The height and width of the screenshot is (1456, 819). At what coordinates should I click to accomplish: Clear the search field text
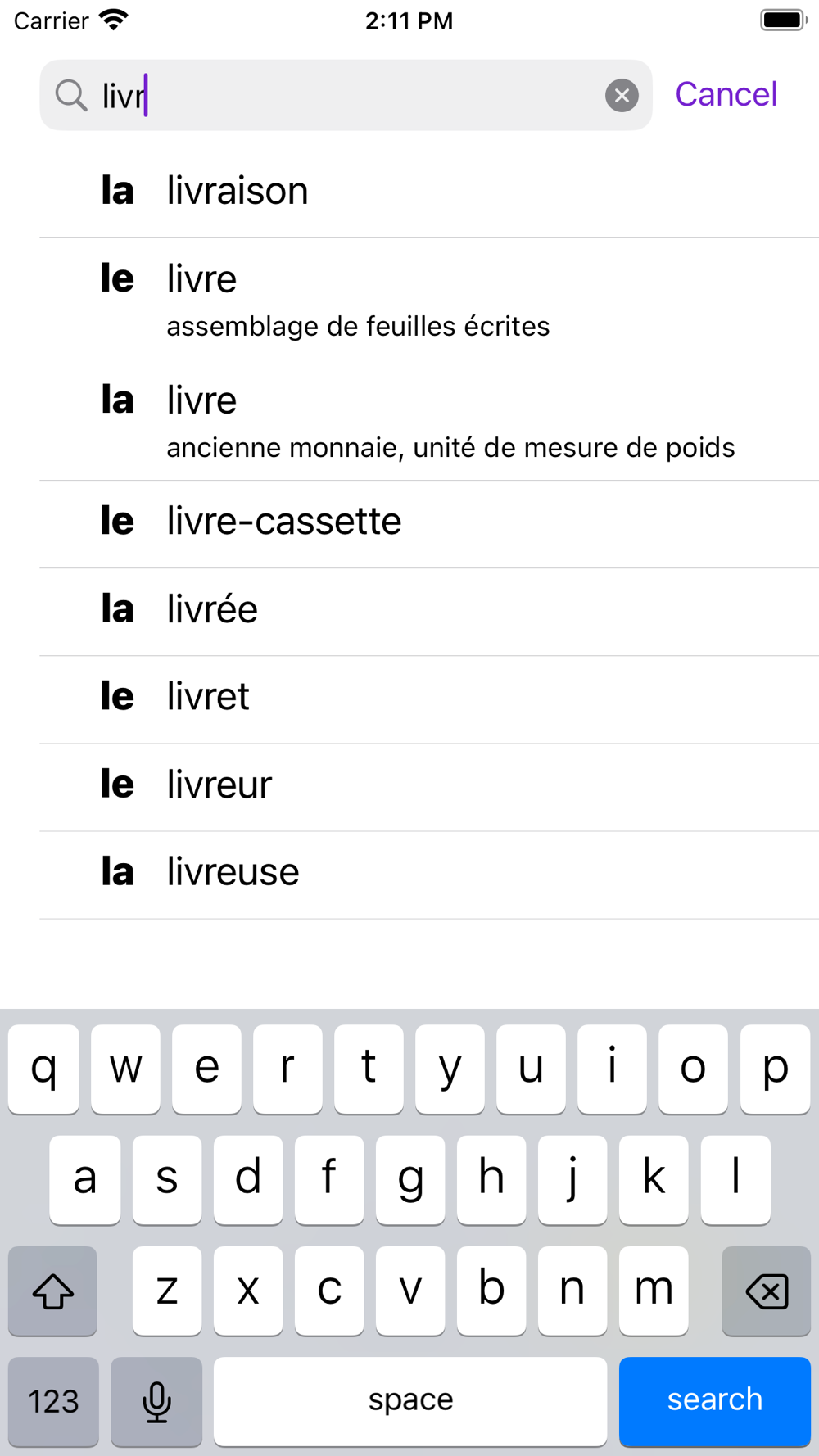[622, 96]
